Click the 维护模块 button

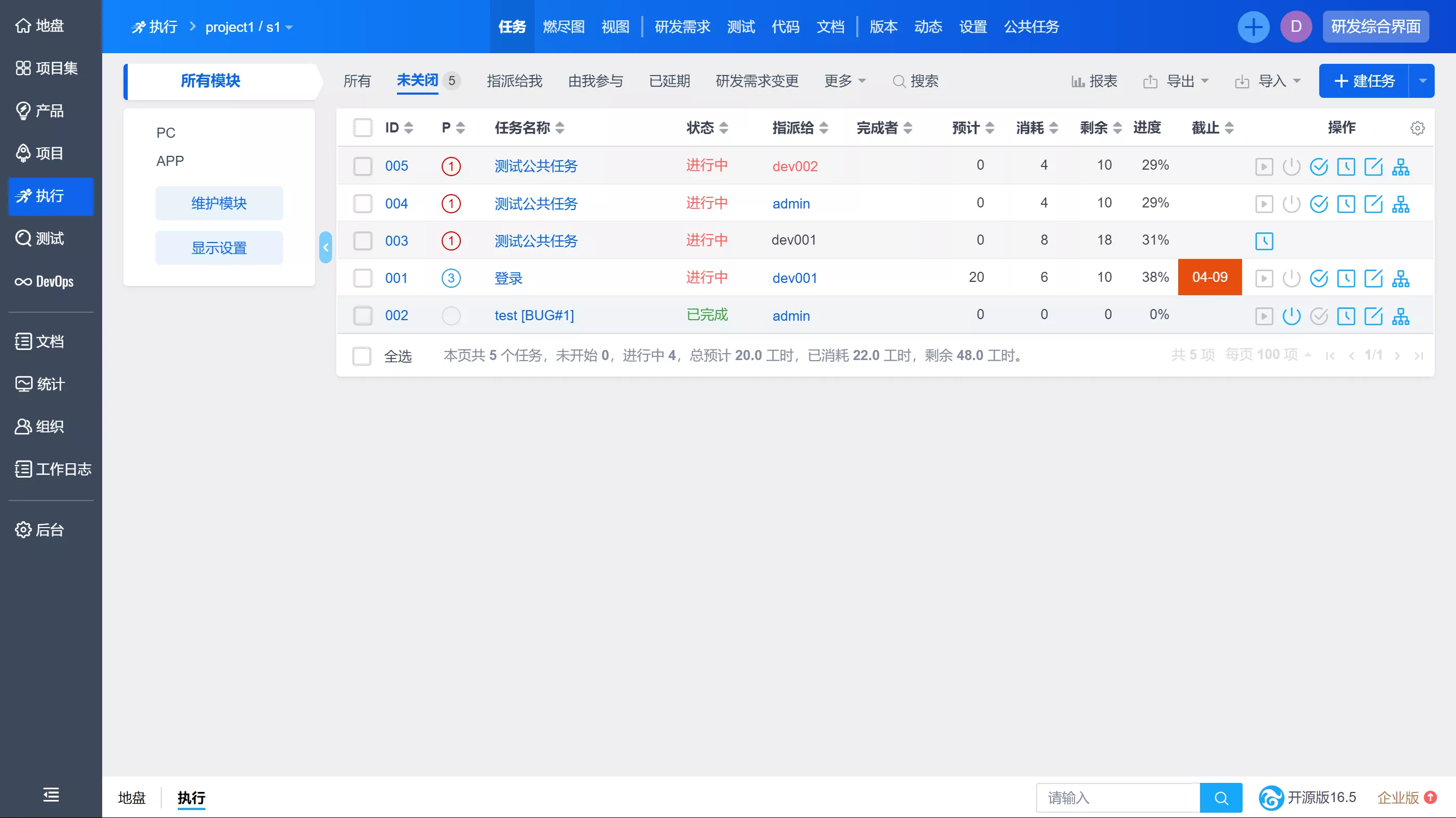(x=219, y=203)
